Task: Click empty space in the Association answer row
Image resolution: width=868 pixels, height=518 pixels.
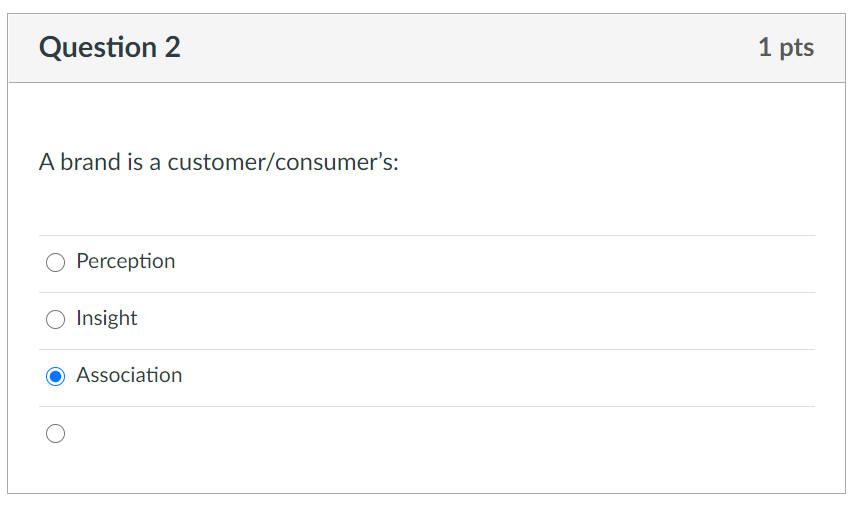Action: click(x=500, y=377)
